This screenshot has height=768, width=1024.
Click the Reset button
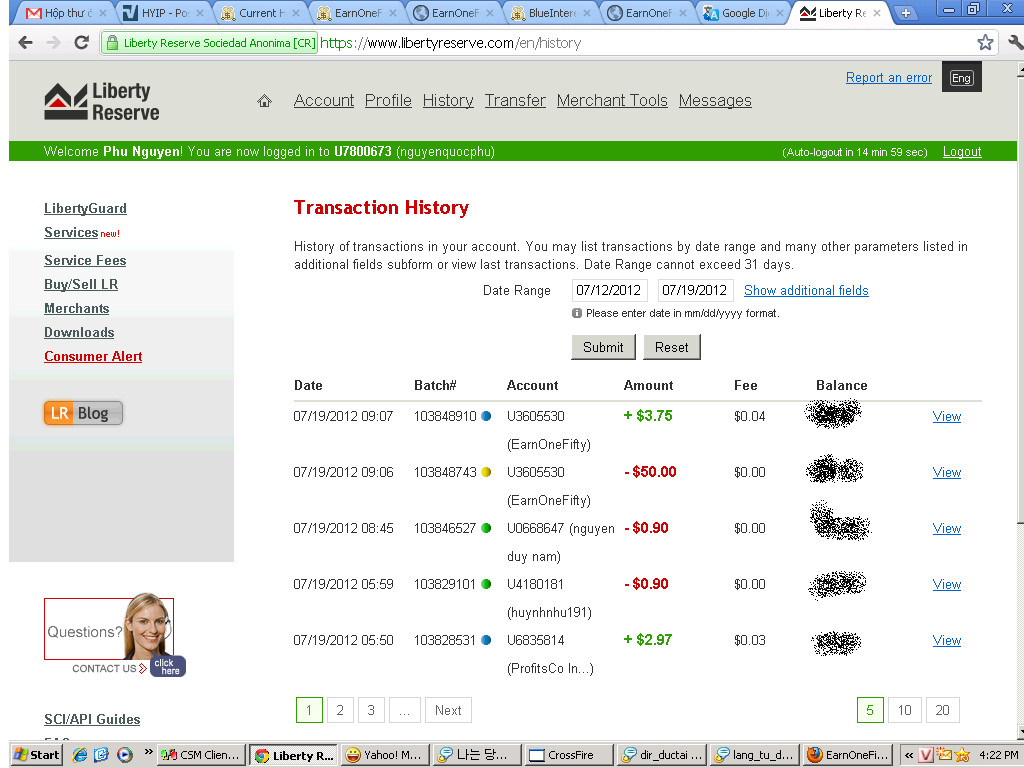click(x=671, y=347)
